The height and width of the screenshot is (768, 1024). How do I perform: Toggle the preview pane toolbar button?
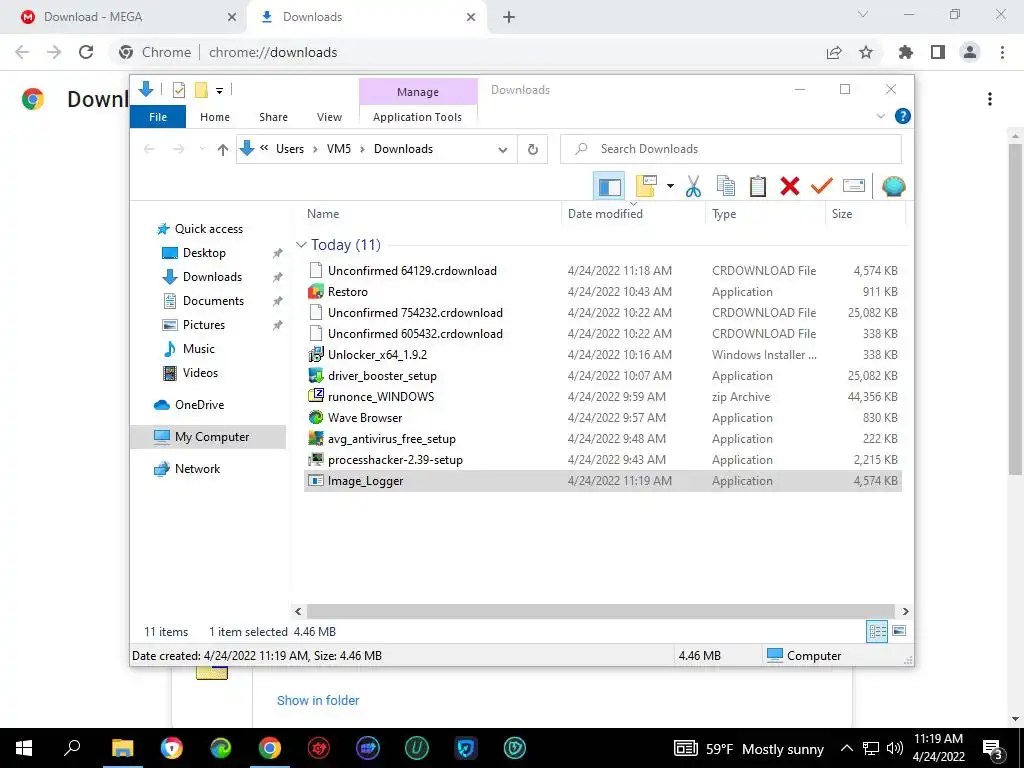[x=609, y=187]
